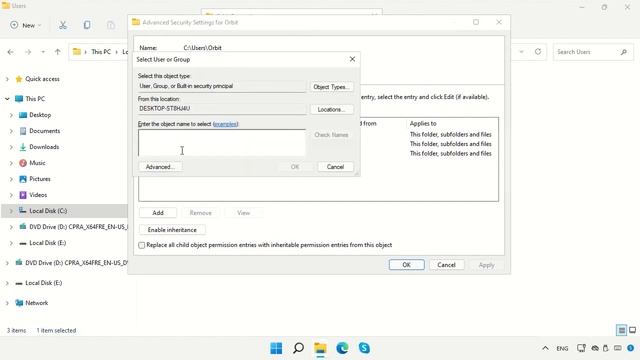
Task: Close the Select User or Group dialog
Action: click(x=352, y=59)
